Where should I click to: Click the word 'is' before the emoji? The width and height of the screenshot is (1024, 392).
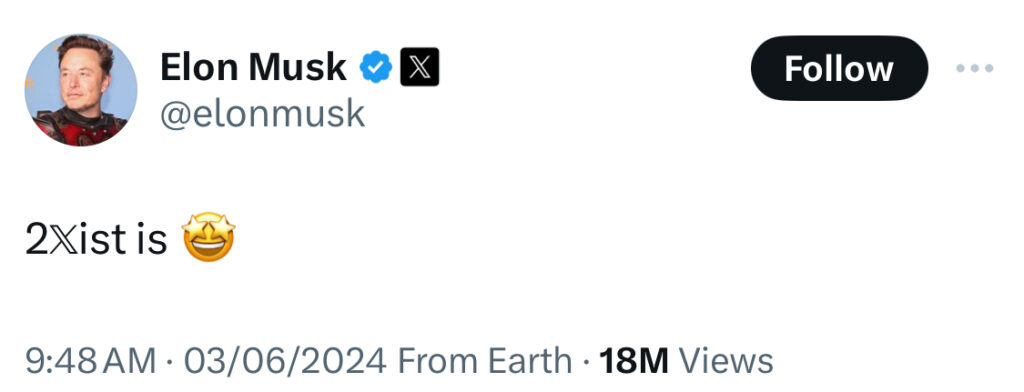(x=152, y=240)
